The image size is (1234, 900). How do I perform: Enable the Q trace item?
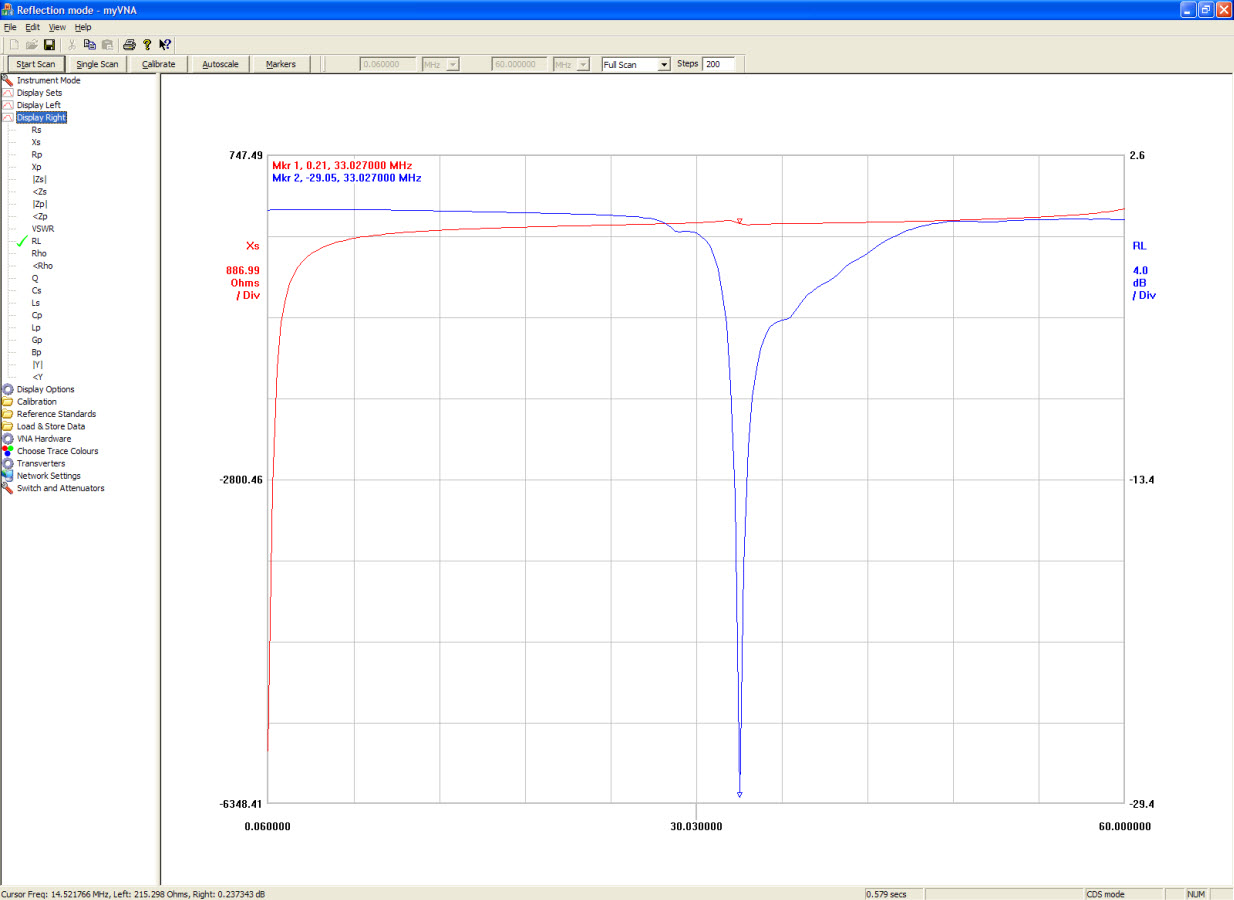coord(35,278)
